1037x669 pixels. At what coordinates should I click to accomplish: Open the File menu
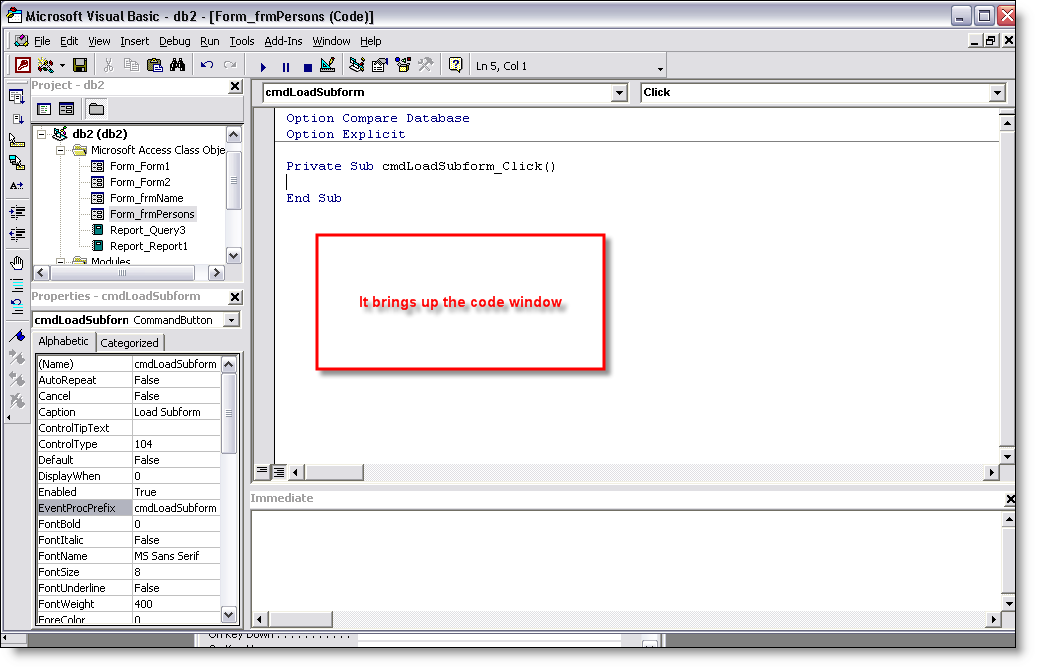pos(42,41)
